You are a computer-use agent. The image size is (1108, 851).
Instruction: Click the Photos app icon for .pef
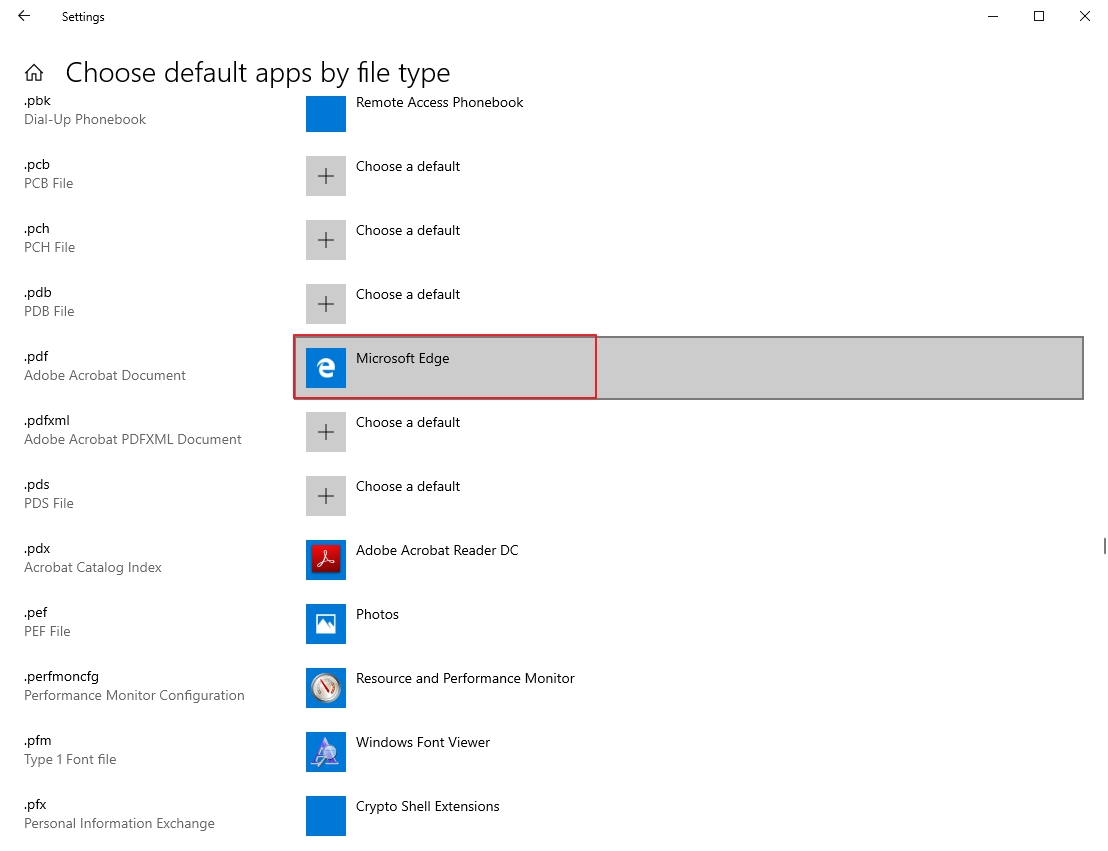(326, 624)
